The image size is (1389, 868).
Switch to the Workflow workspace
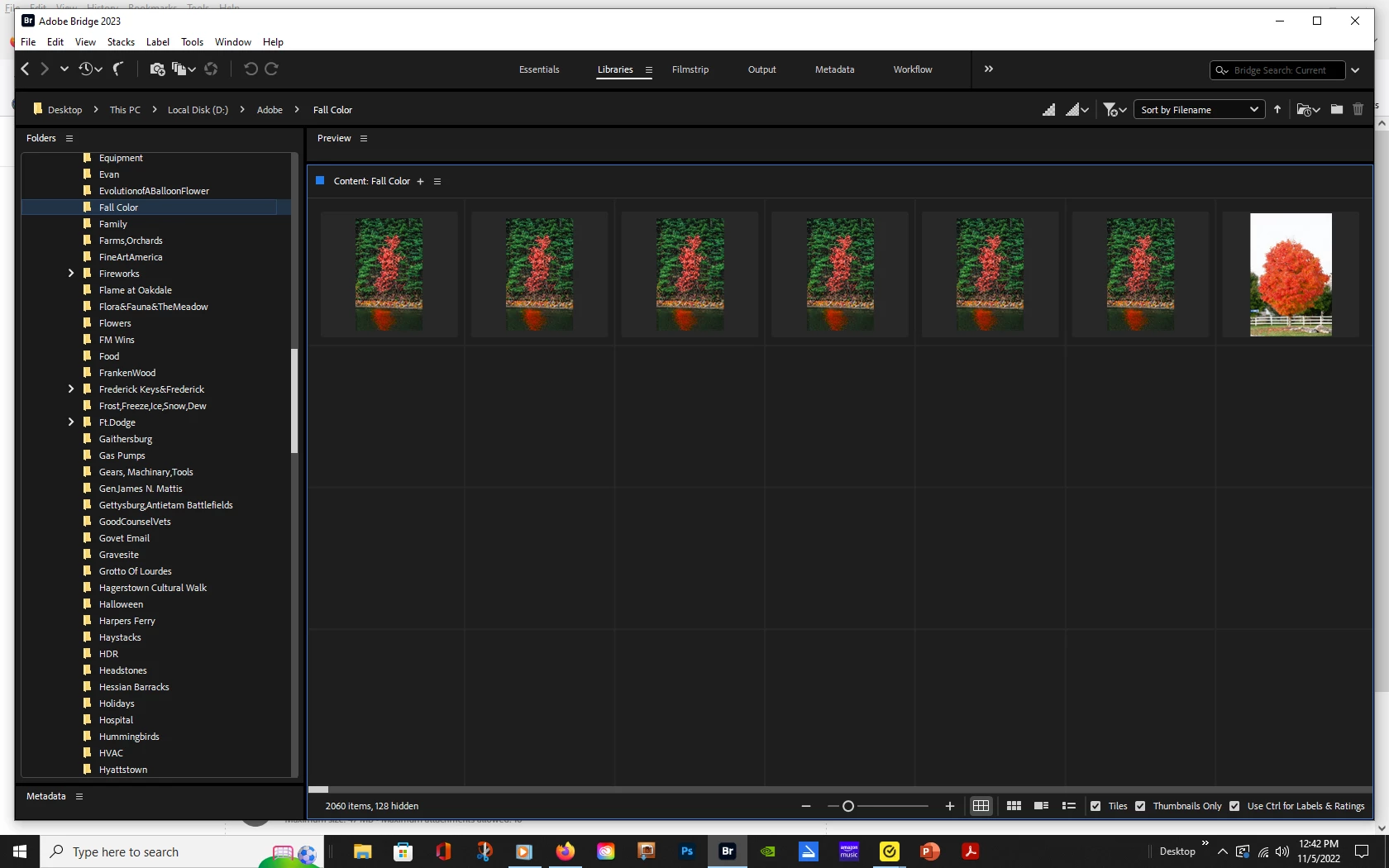pyautogui.click(x=913, y=70)
